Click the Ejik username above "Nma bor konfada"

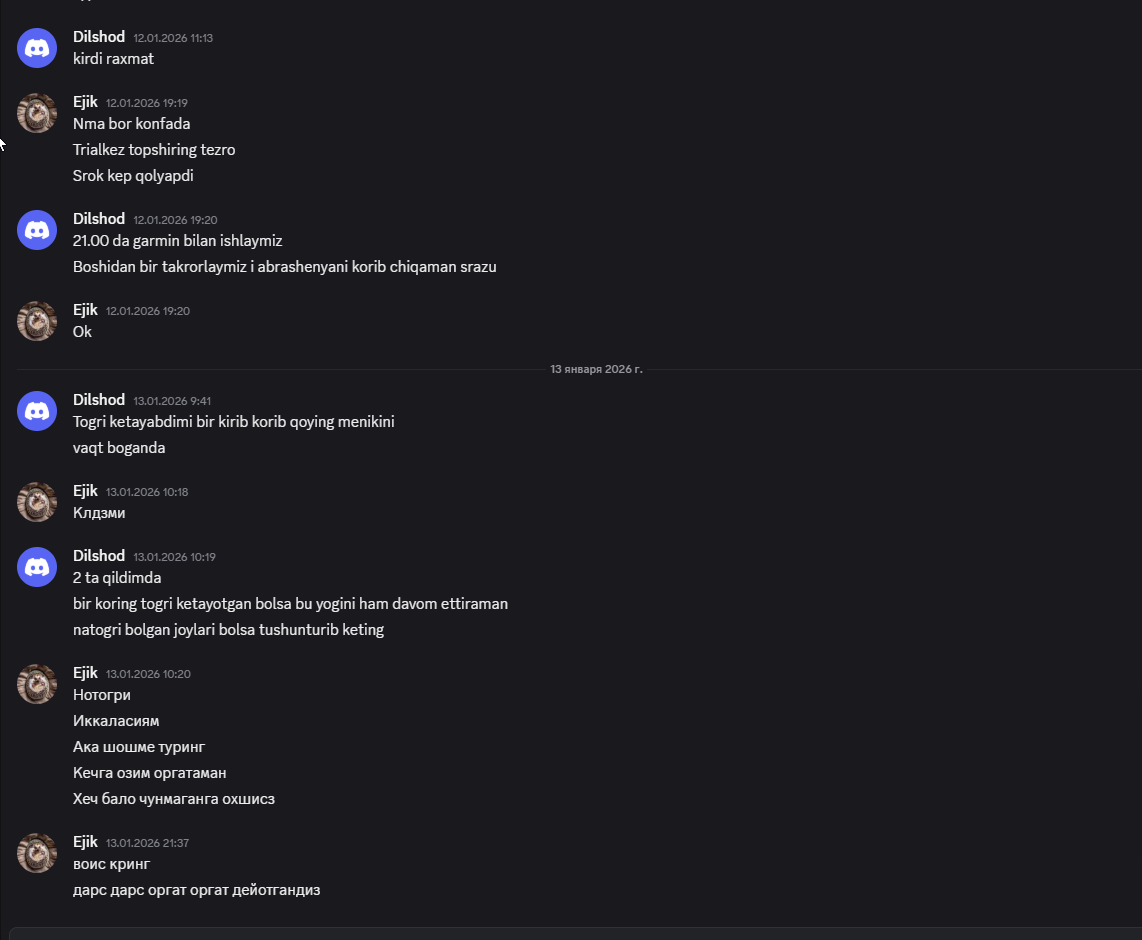click(85, 102)
